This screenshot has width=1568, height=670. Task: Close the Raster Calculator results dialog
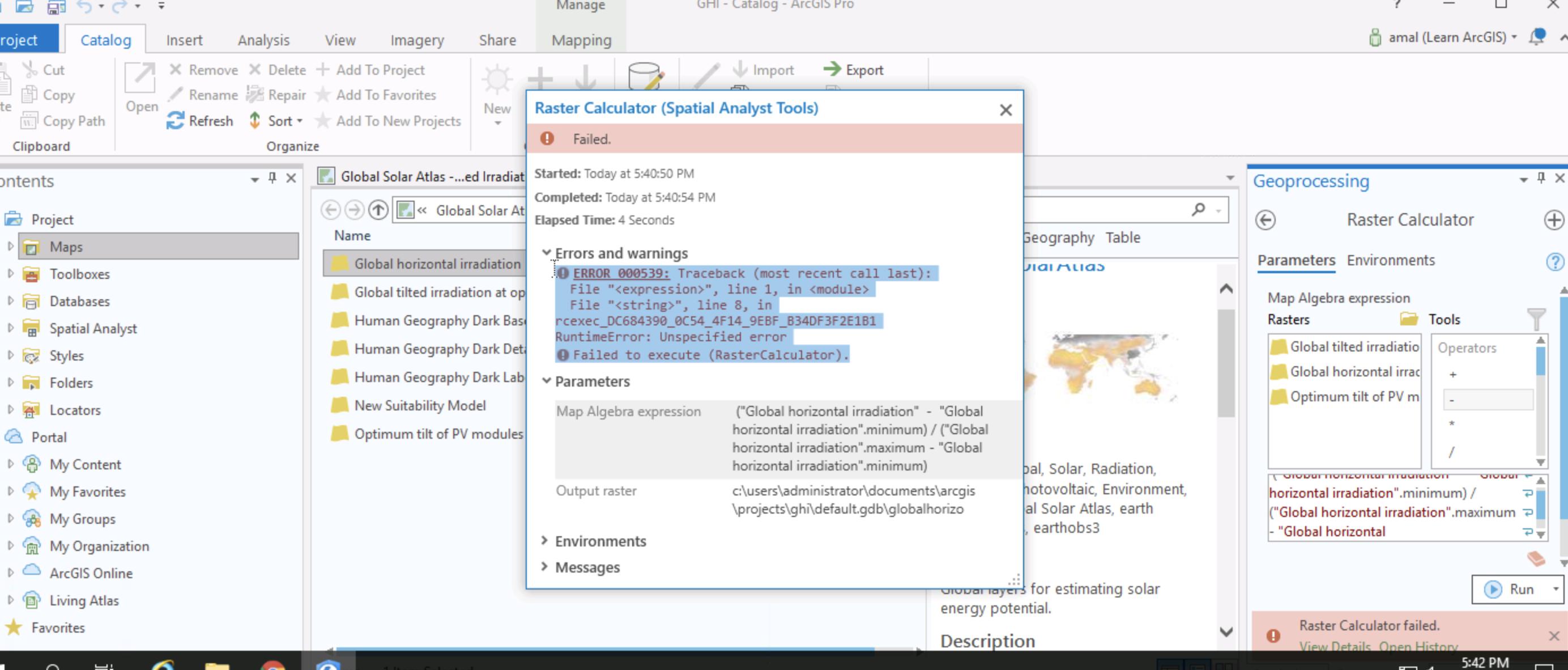point(1005,109)
